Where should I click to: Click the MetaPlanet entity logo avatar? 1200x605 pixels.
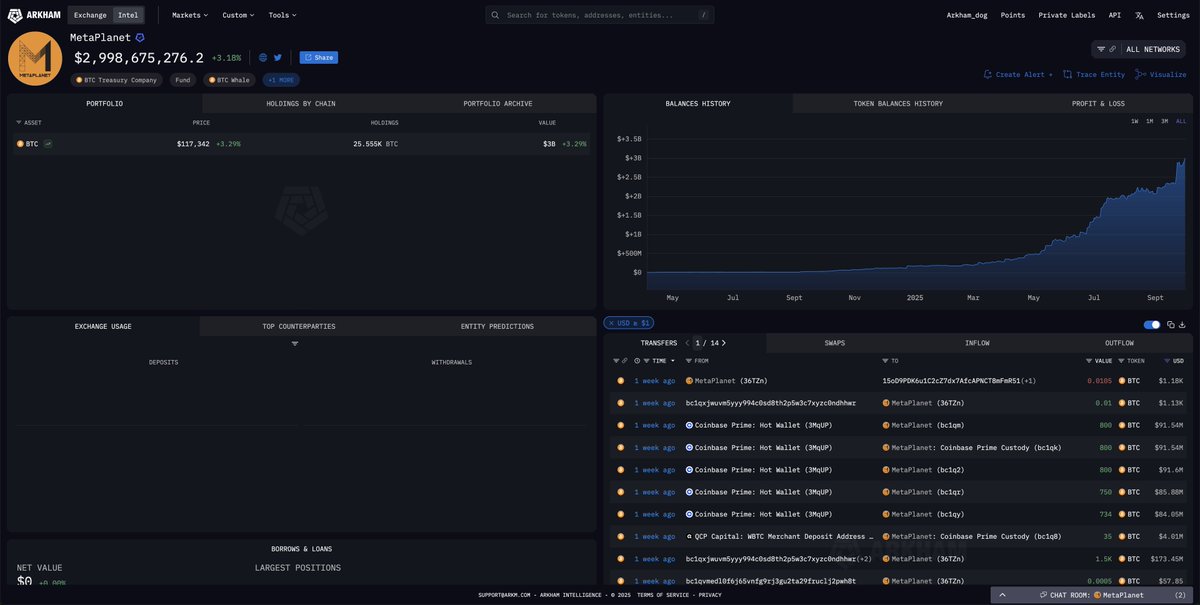[35, 59]
